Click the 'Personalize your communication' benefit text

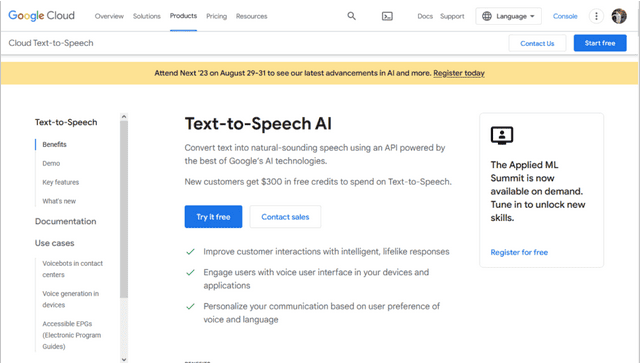(322, 313)
